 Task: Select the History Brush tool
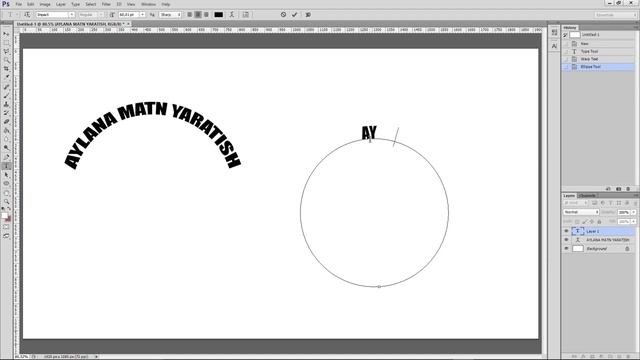pyautogui.click(x=6, y=113)
